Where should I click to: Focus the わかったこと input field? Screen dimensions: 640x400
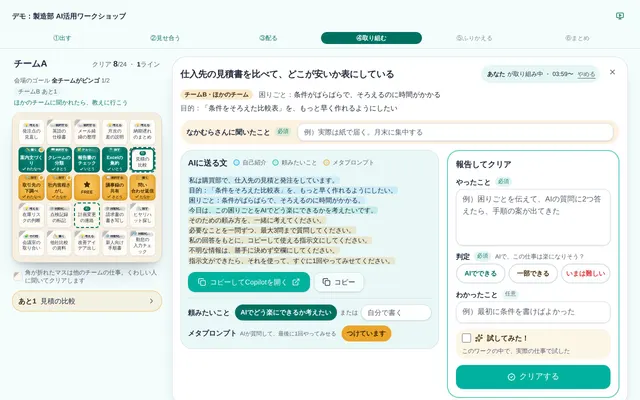(x=533, y=312)
